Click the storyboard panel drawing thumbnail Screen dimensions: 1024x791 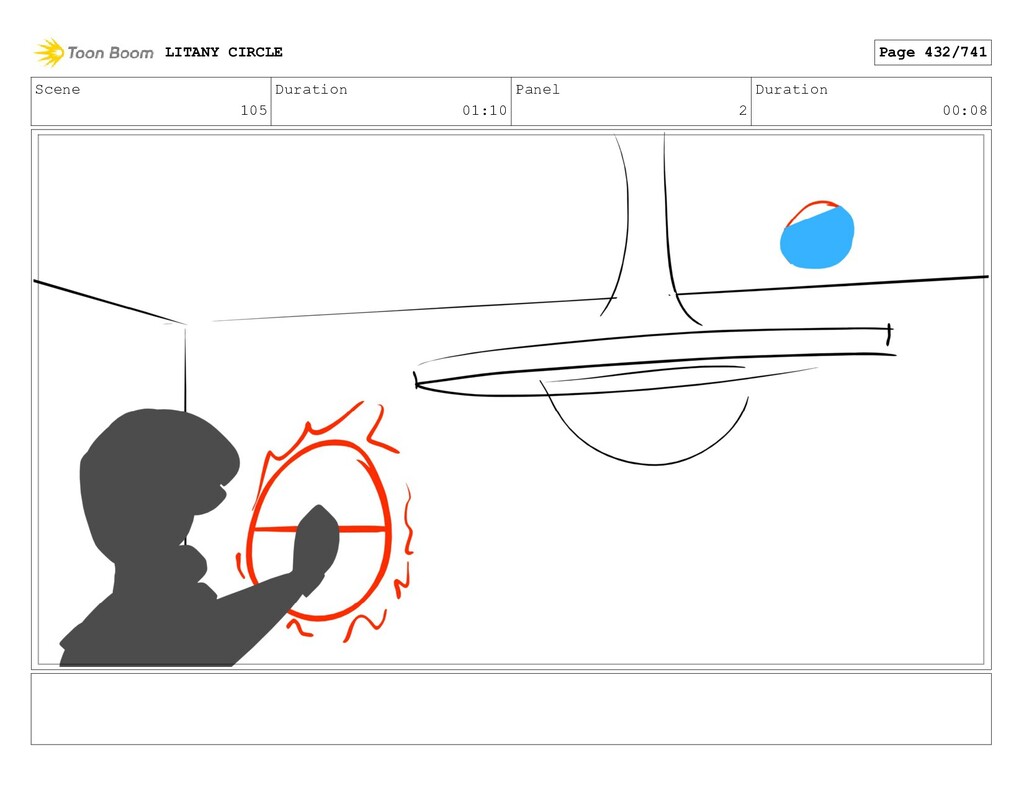(x=511, y=400)
